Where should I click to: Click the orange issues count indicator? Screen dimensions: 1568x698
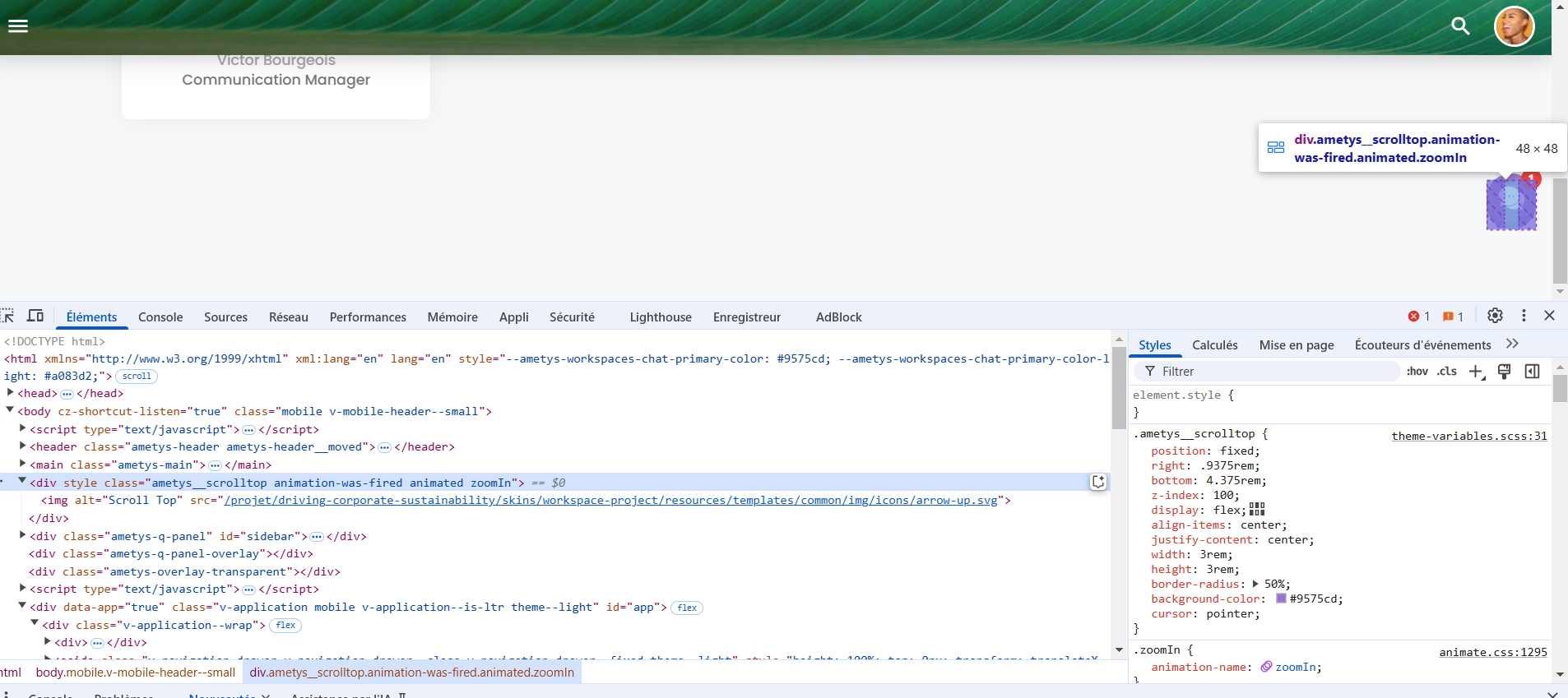click(x=1453, y=317)
